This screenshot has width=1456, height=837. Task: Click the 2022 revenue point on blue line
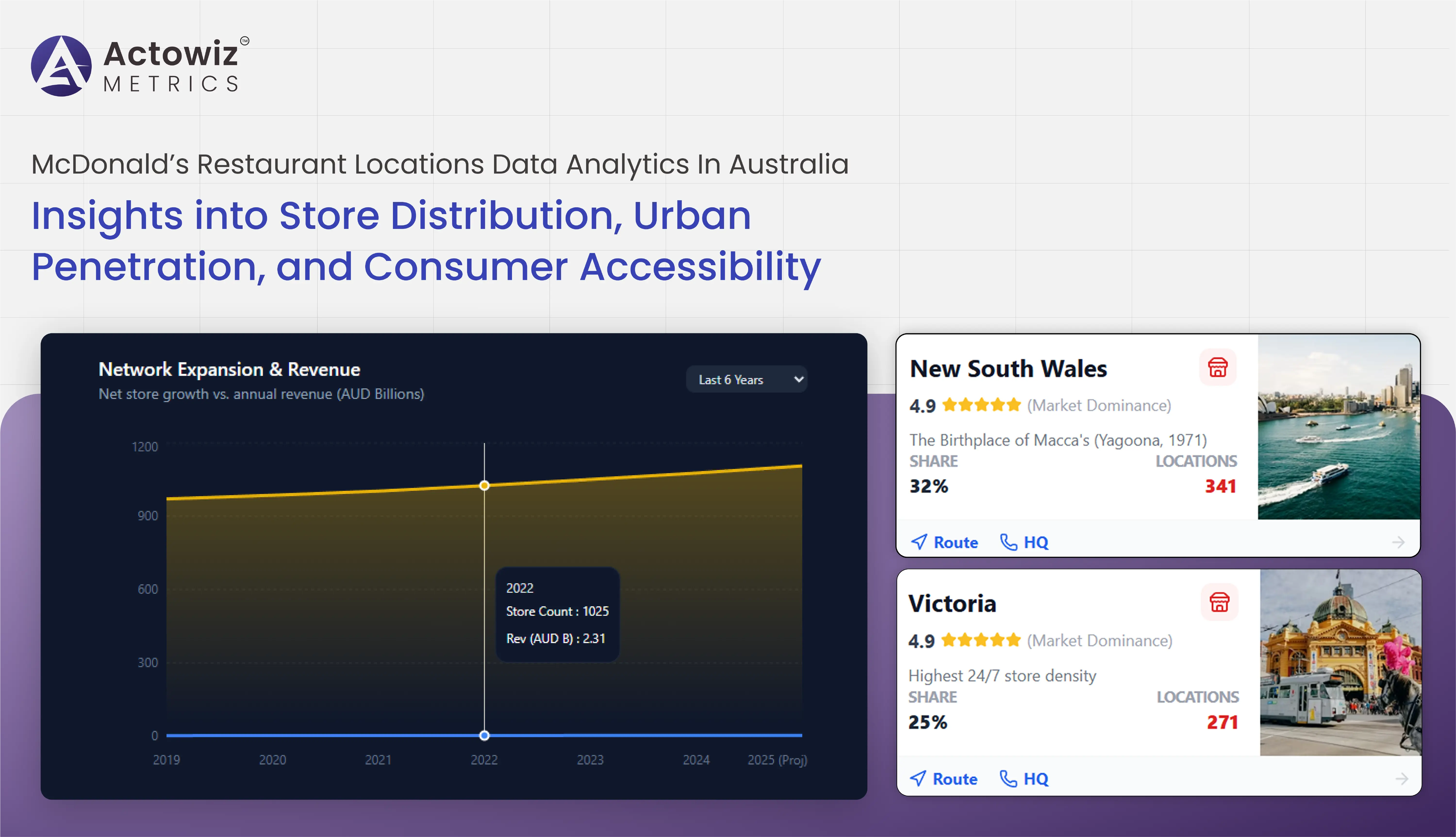click(x=484, y=735)
